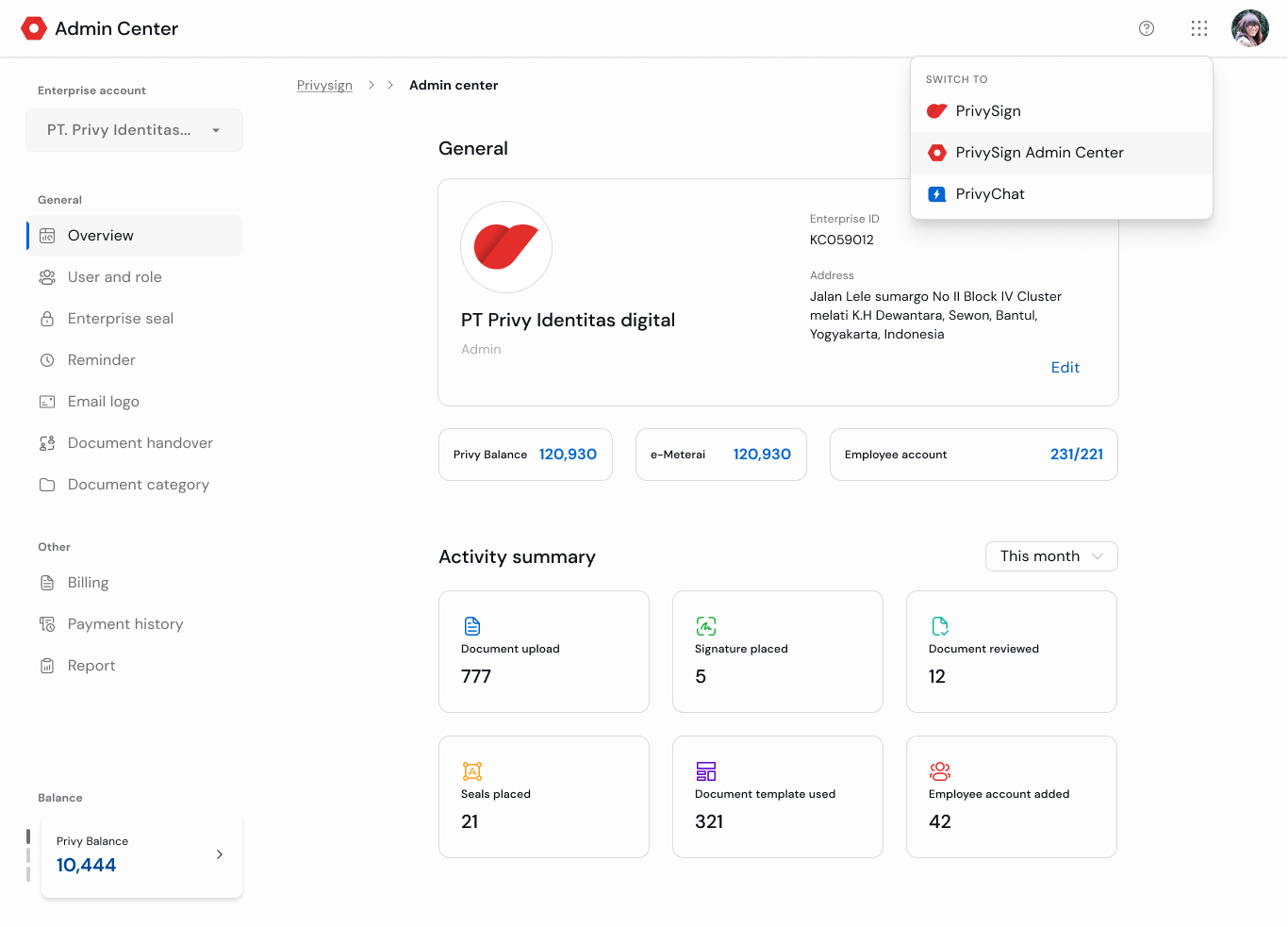Click the Document template used count 321
Viewport: 1288px width, 927px height.
(709, 822)
